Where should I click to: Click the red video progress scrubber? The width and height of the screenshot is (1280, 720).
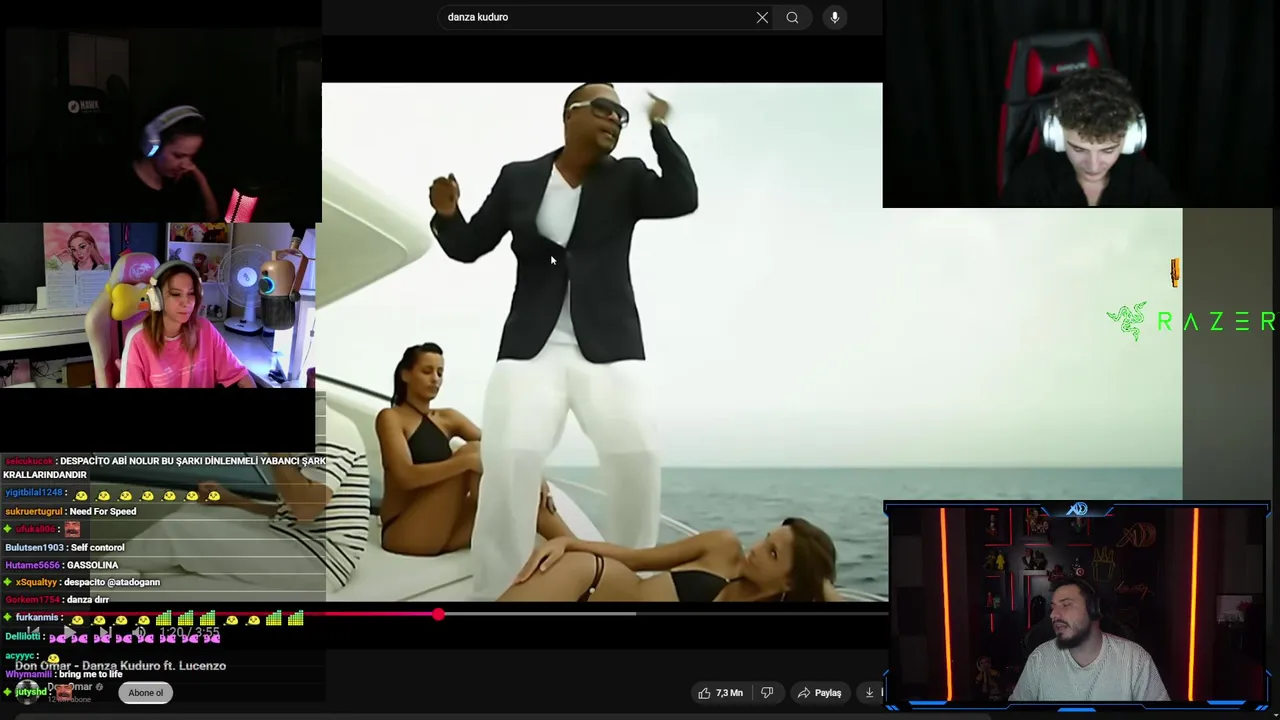click(438, 614)
